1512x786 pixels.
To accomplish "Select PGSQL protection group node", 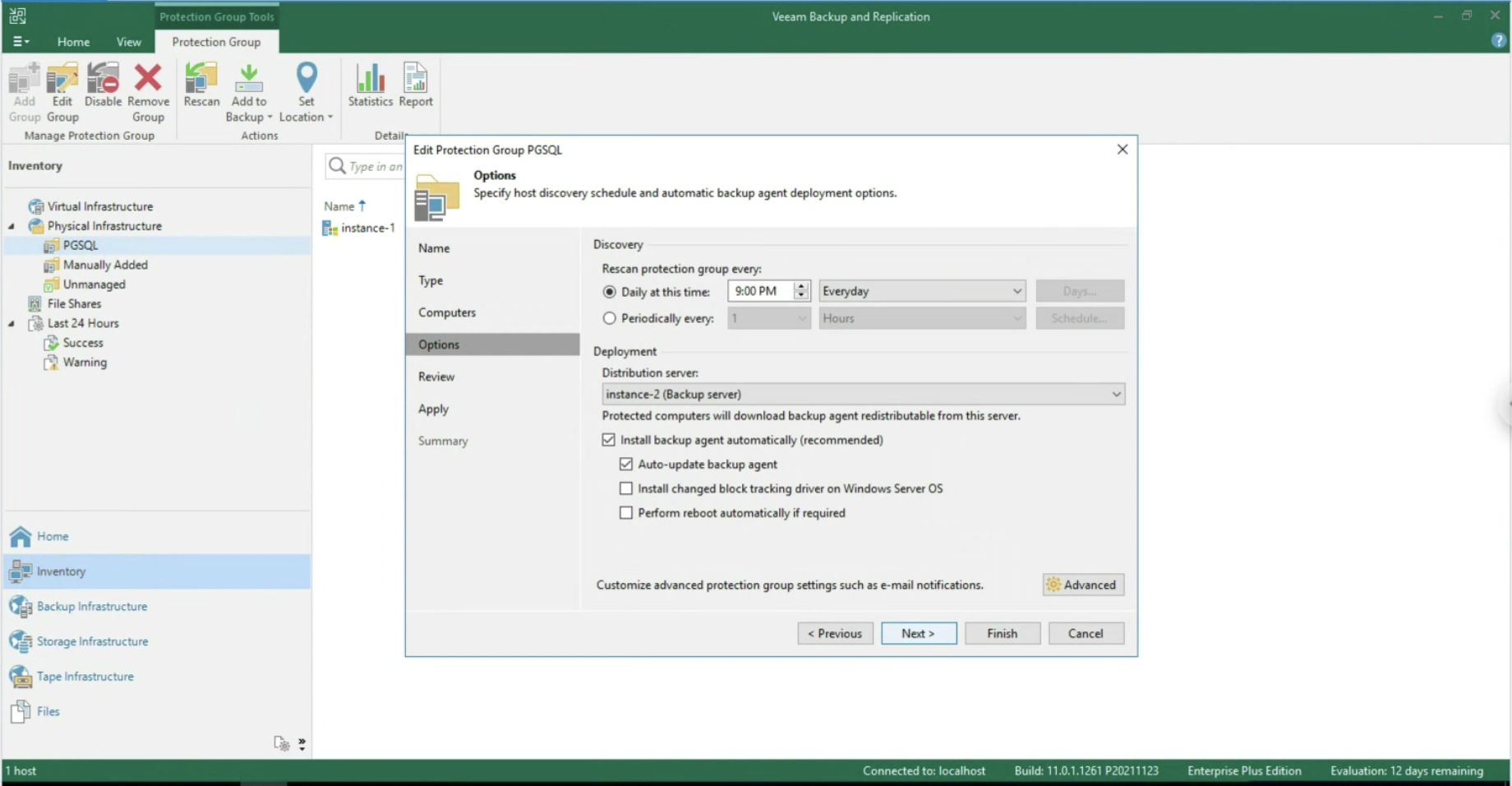I will click(x=80, y=245).
